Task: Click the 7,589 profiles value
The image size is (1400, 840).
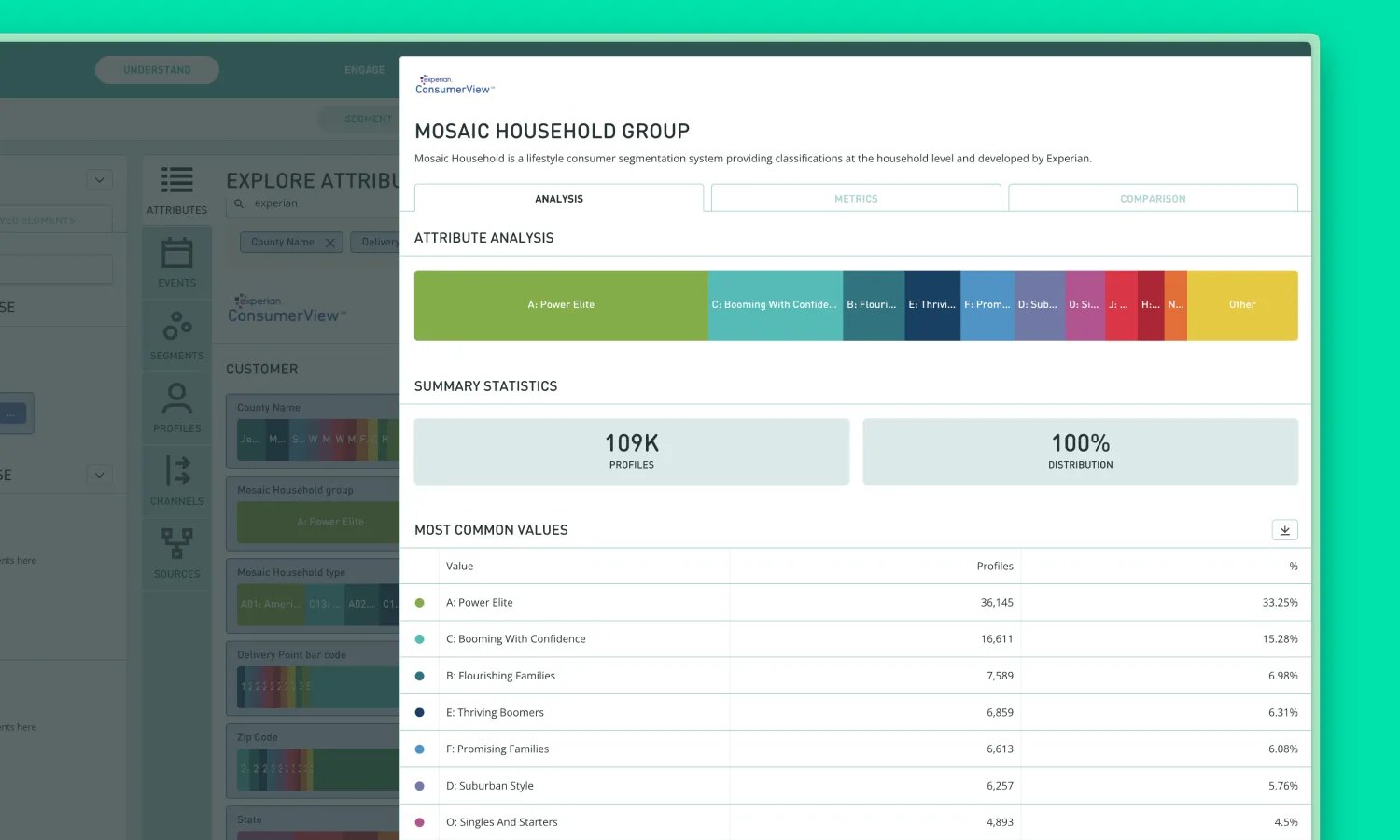Action: (x=1000, y=676)
